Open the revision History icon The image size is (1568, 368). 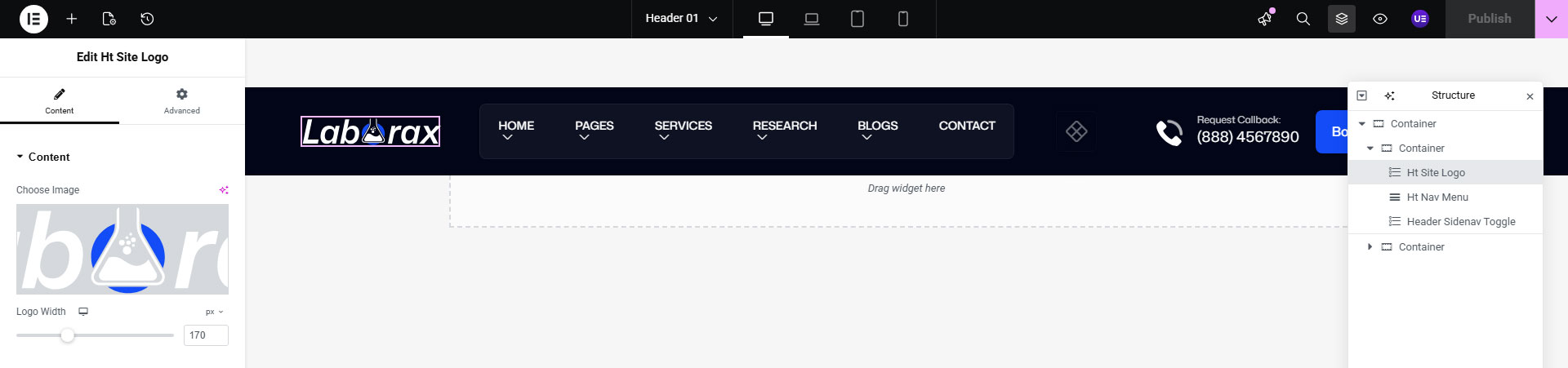point(147,19)
